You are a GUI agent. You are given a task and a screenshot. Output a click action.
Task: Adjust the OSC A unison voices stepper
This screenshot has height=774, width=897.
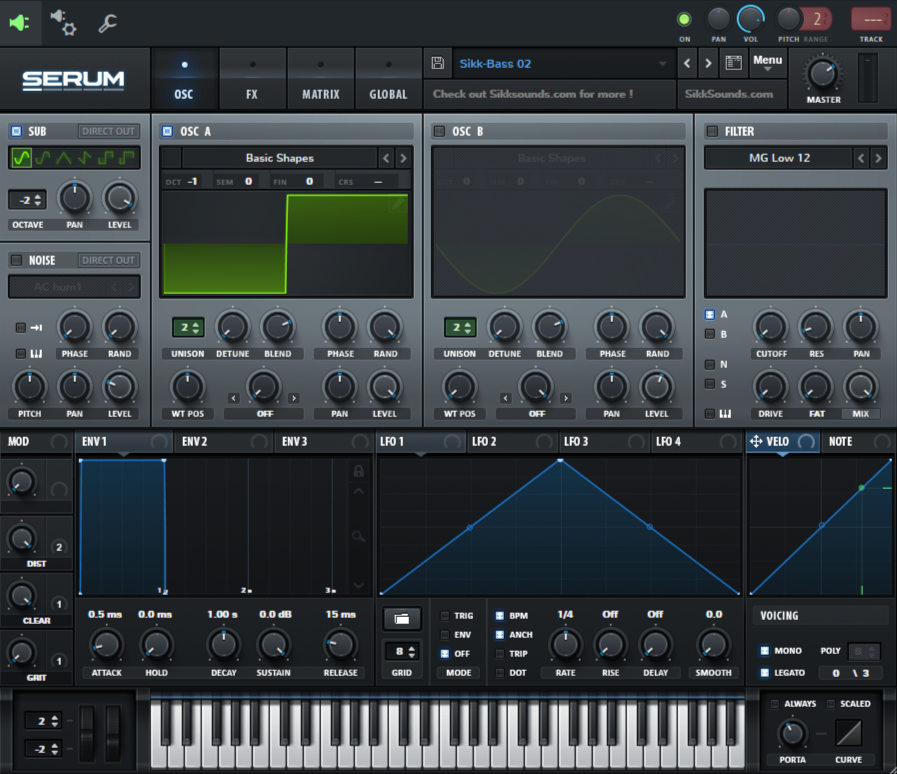pos(188,328)
